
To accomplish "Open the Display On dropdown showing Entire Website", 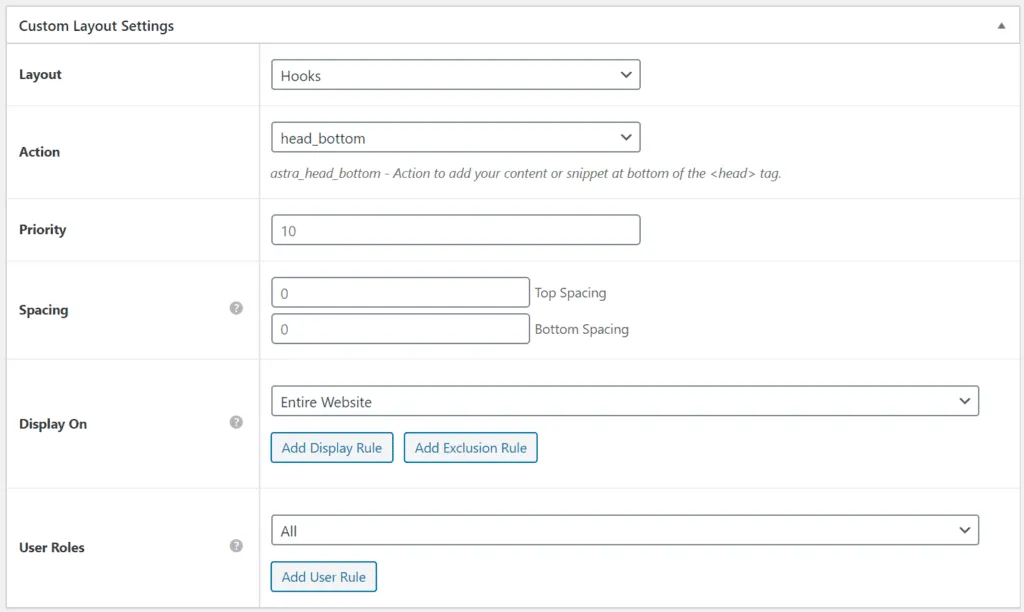I will point(624,401).
